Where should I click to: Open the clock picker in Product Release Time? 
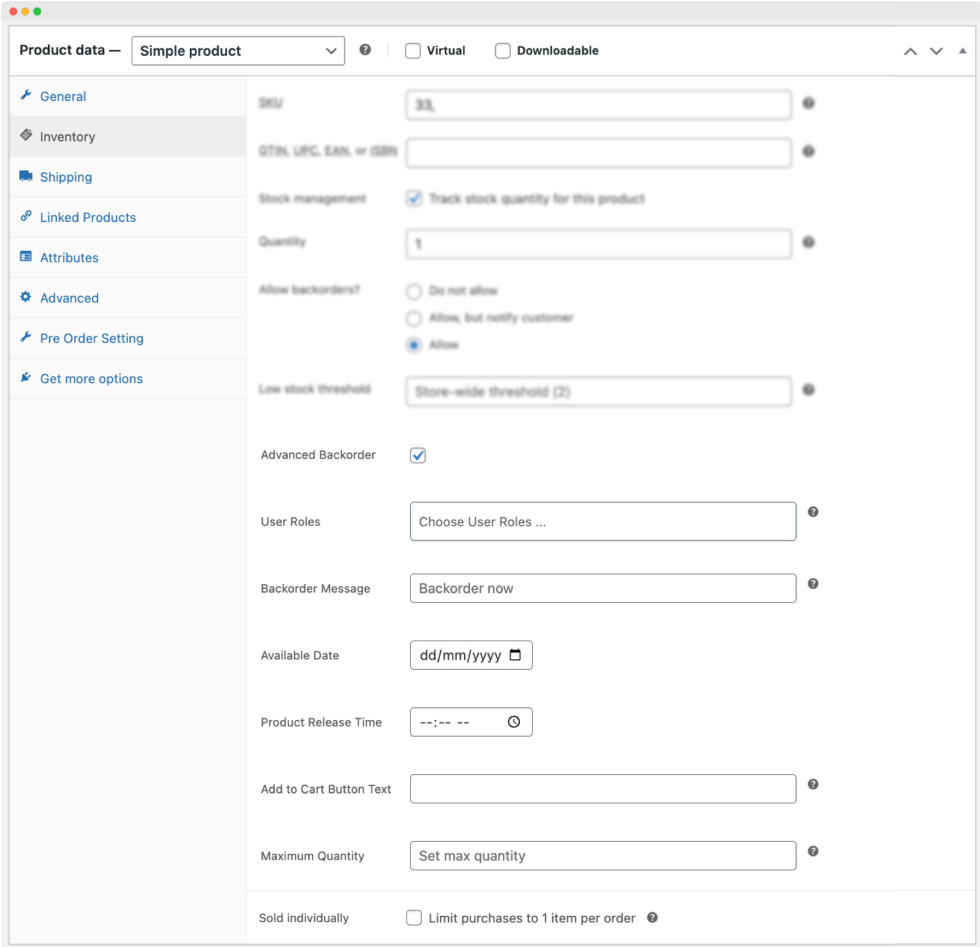click(x=514, y=722)
